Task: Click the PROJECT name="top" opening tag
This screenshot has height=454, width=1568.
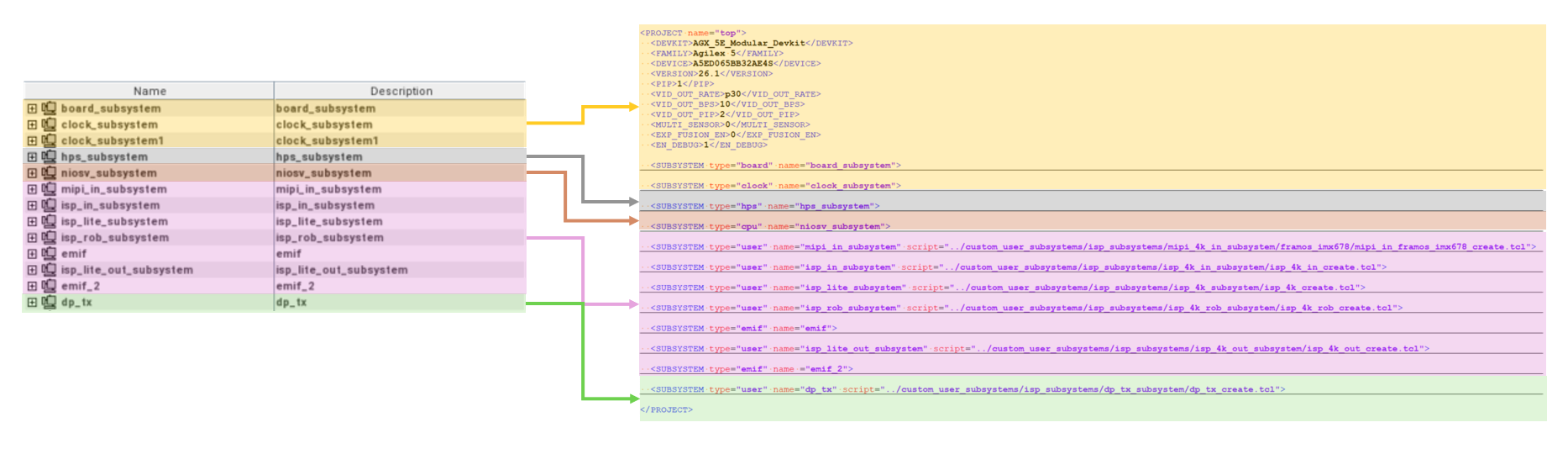Action: tap(693, 34)
